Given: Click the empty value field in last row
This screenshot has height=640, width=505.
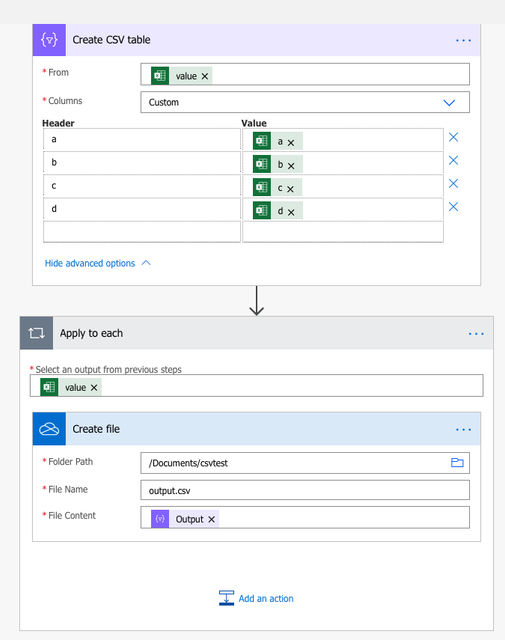Looking at the screenshot, I should (343, 232).
